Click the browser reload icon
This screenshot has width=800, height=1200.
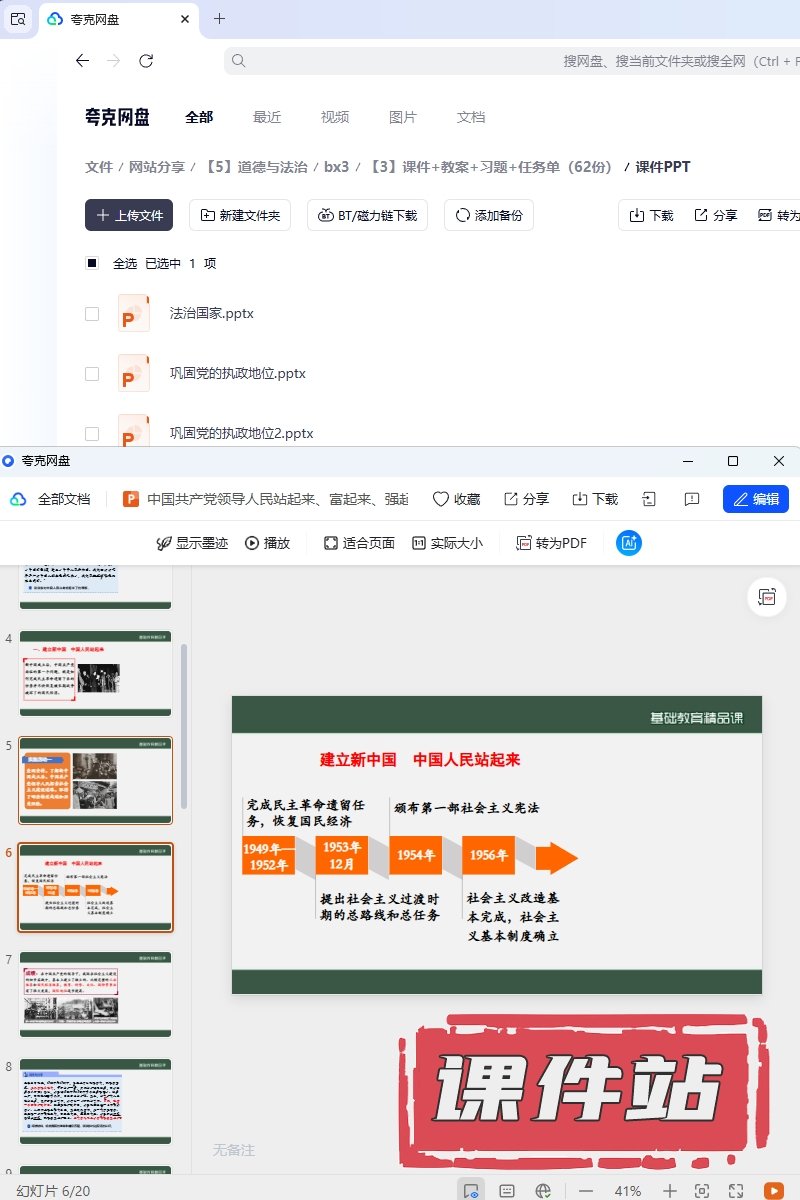click(x=146, y=61)
